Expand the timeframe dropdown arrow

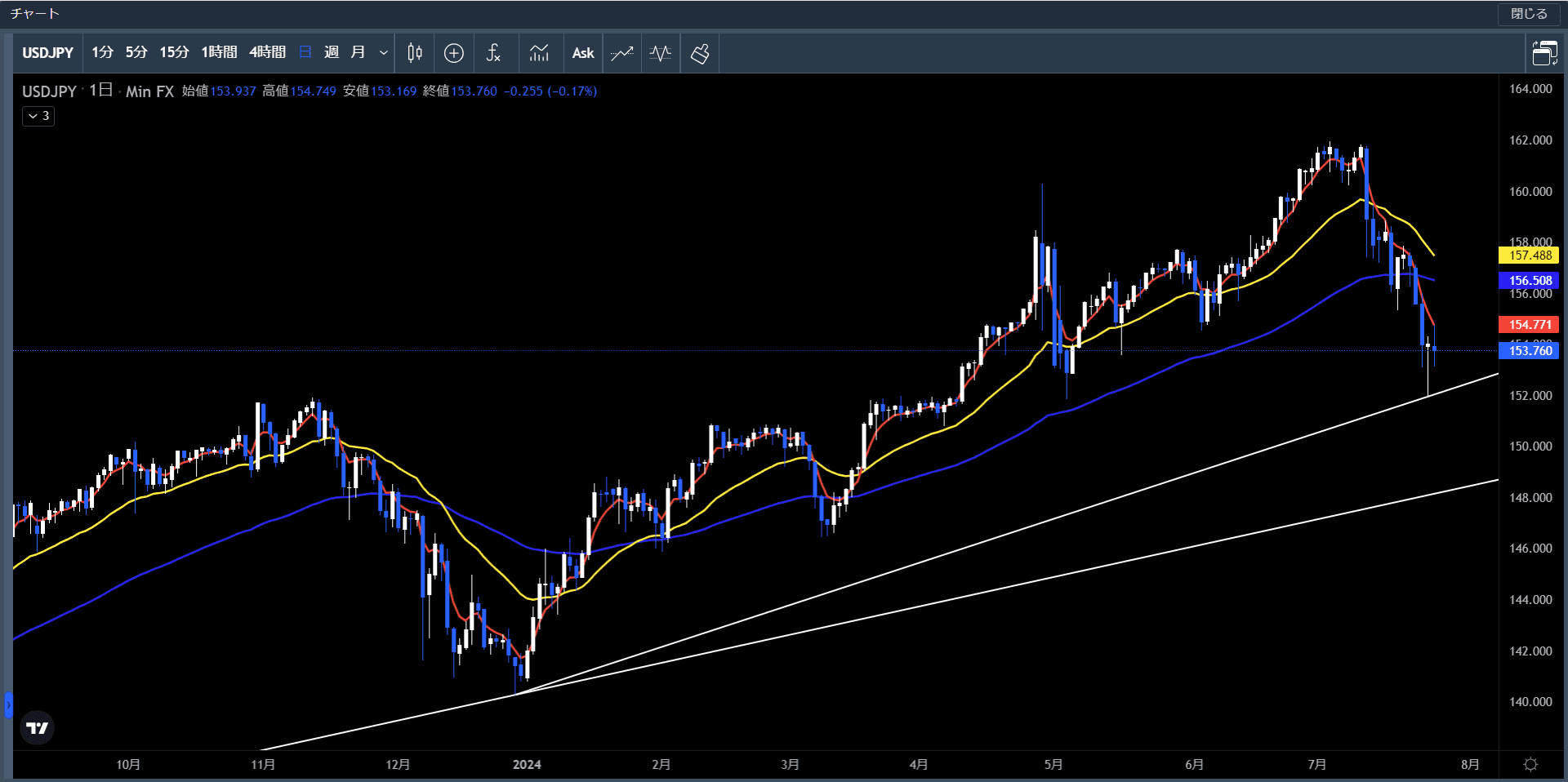(384, 53)
